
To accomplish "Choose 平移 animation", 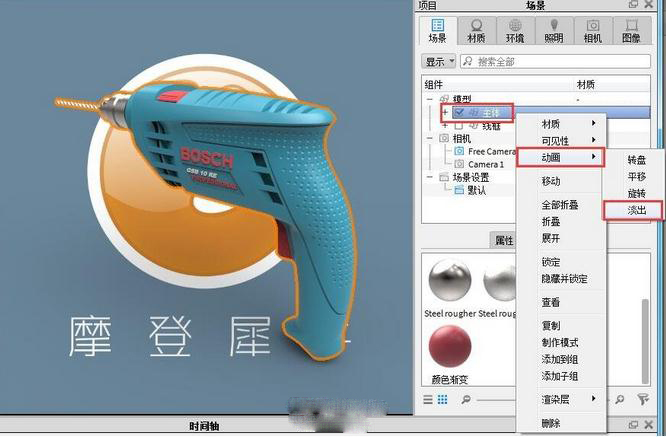I will click(x=636, y=177).
